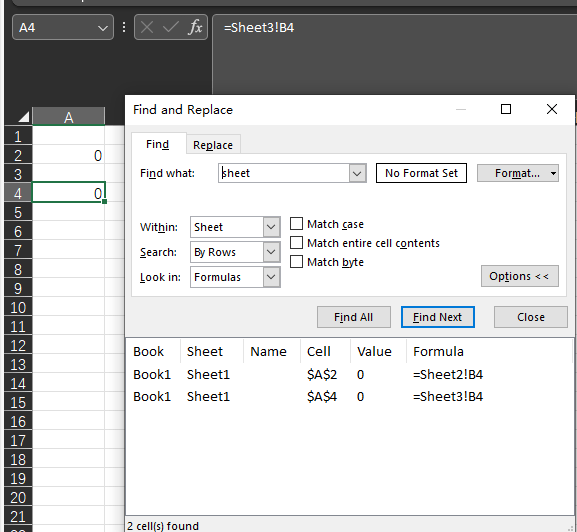Click the 2 cell(s) found status text

(x=163, y=526)
